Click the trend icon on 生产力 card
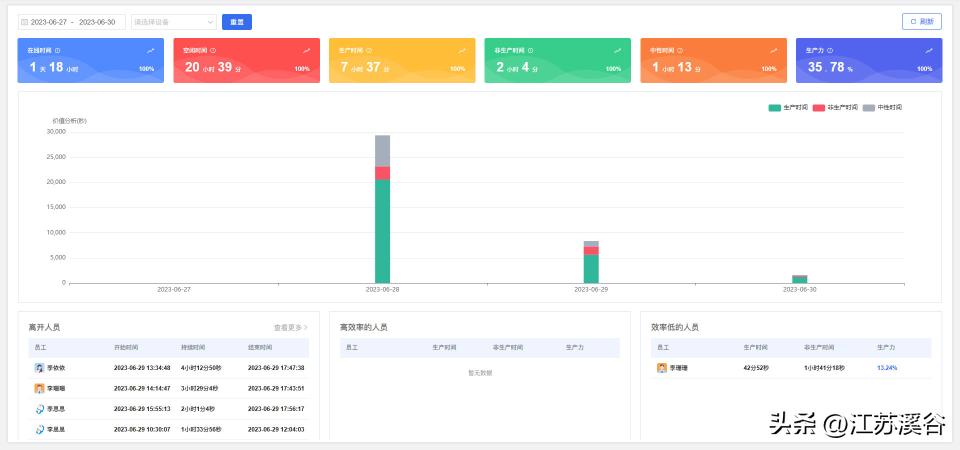This screenshot has height=450, width=960. [929, 50]
